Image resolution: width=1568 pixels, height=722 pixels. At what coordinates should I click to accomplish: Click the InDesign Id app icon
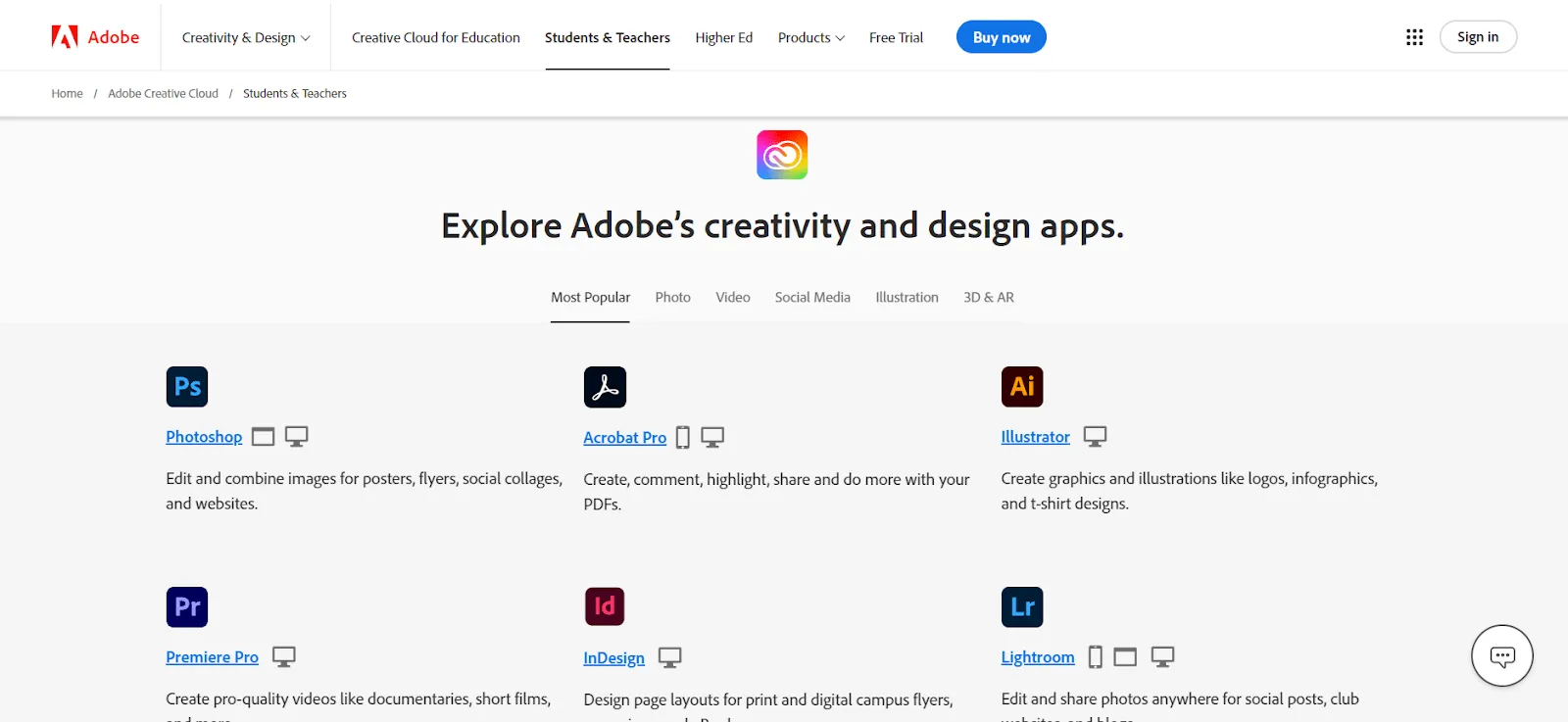click(x=605, y=606)
